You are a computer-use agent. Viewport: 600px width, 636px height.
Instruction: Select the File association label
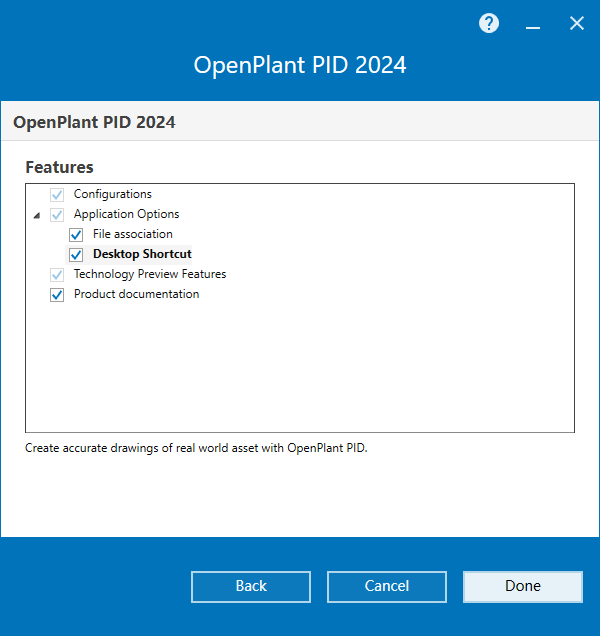[133, 234]
